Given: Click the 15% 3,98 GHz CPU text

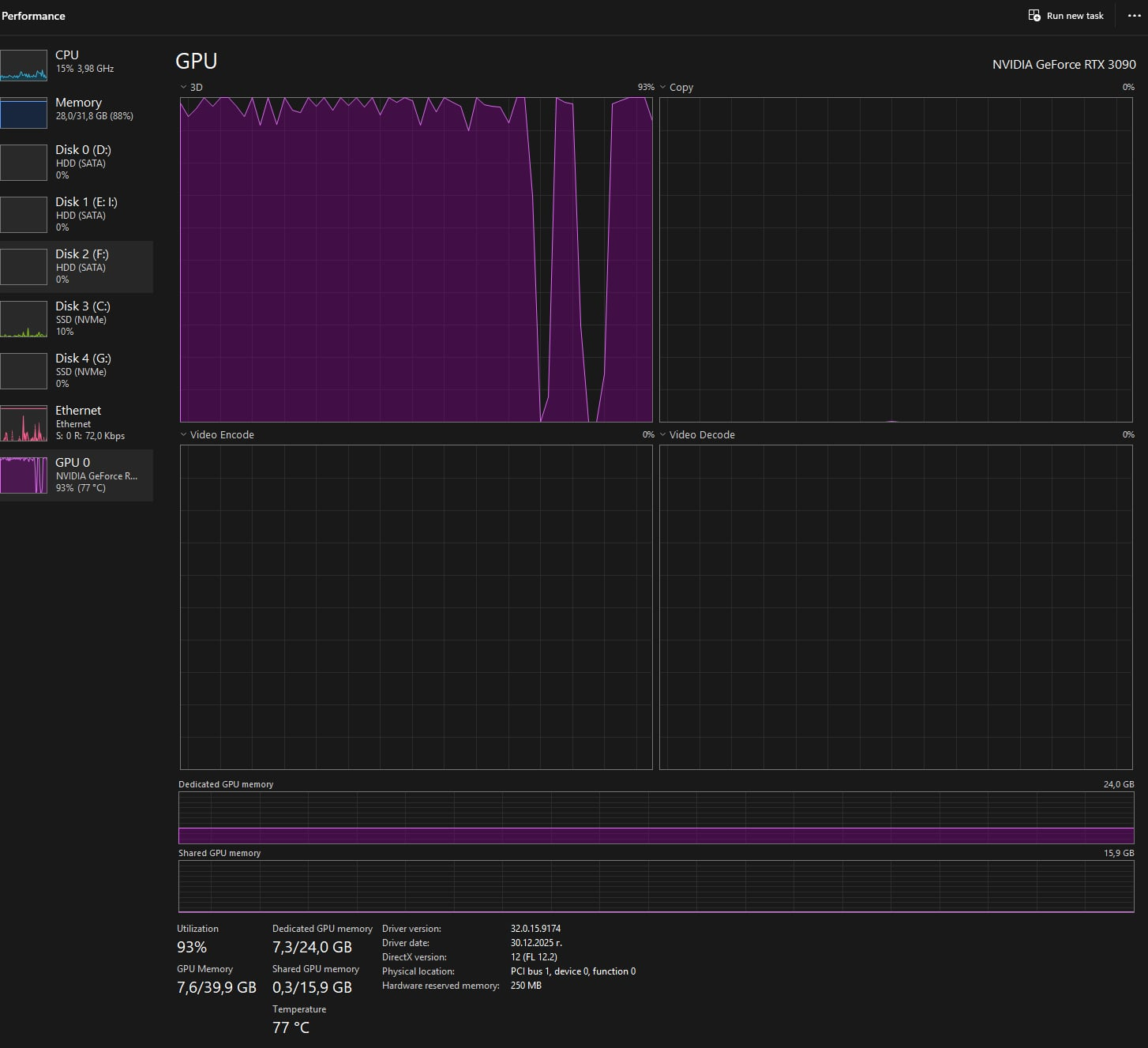Looking at the screenshot, I should point(84,69).
